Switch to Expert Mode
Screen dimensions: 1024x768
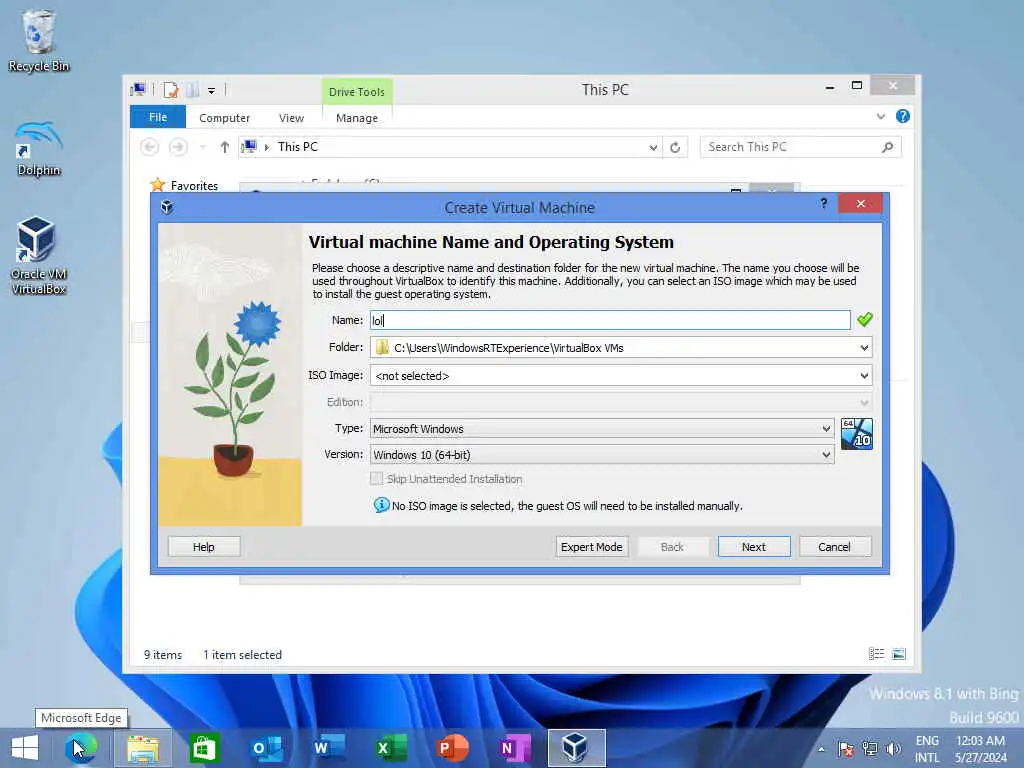tap(592, 547)
